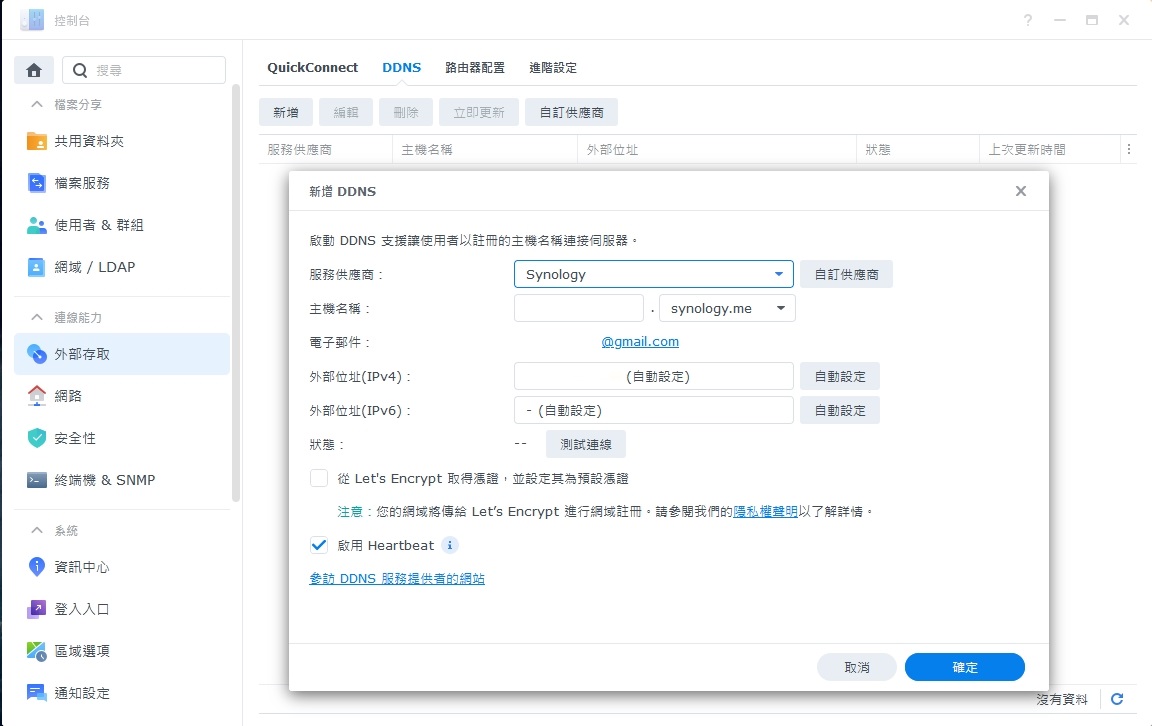This screenshot has height=726, width=1152.
Task: Collapse the 連線能力 section
Action: pyautogui.click(x=37, y=317)
